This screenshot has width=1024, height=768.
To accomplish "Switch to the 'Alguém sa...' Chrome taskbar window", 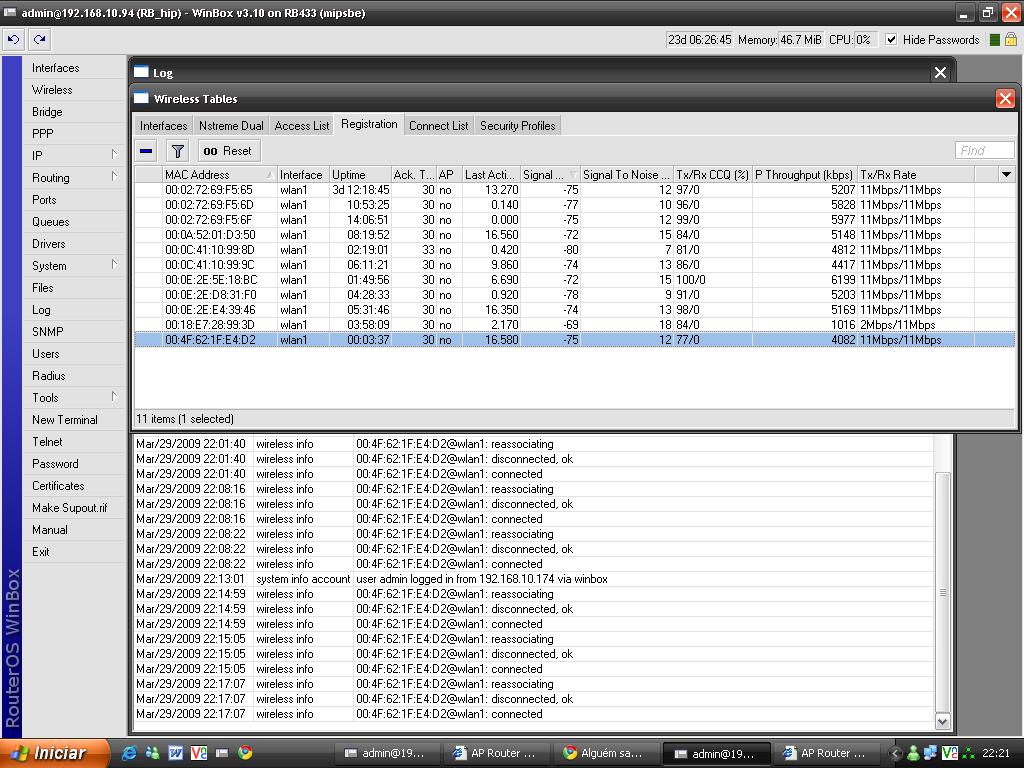I will (605, 754).
